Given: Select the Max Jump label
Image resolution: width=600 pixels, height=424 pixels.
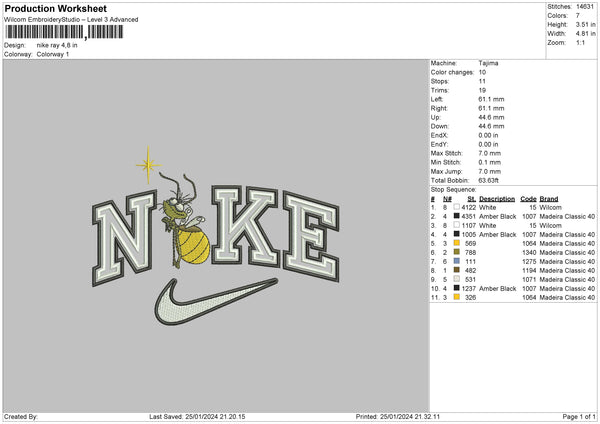Looking at the screenshot, I should [x=447, y=171].
